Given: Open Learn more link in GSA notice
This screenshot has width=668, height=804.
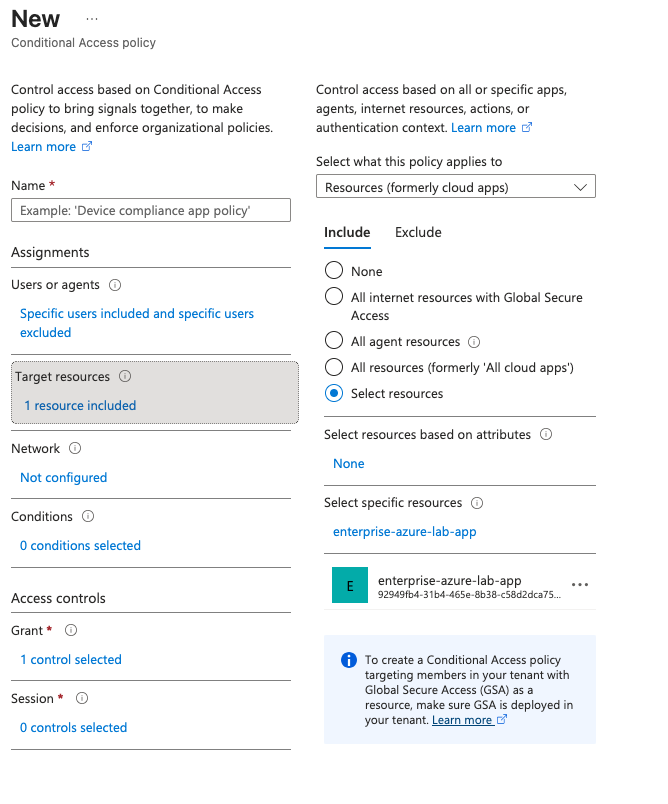Looking at the screenshot, I should pyautogui.click(x=469, y=720).
